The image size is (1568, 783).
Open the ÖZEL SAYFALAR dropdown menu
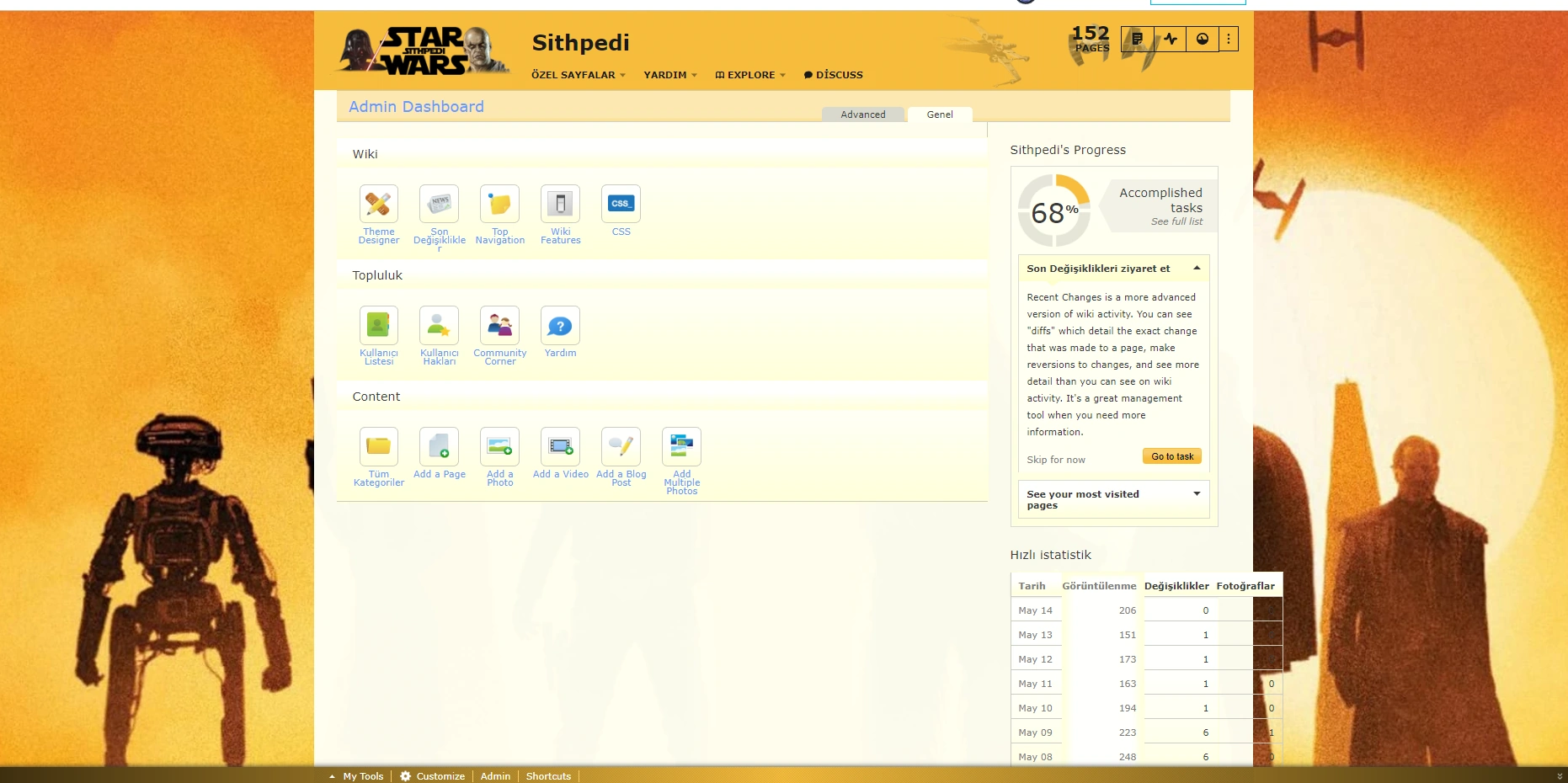(x=579, y=75)
